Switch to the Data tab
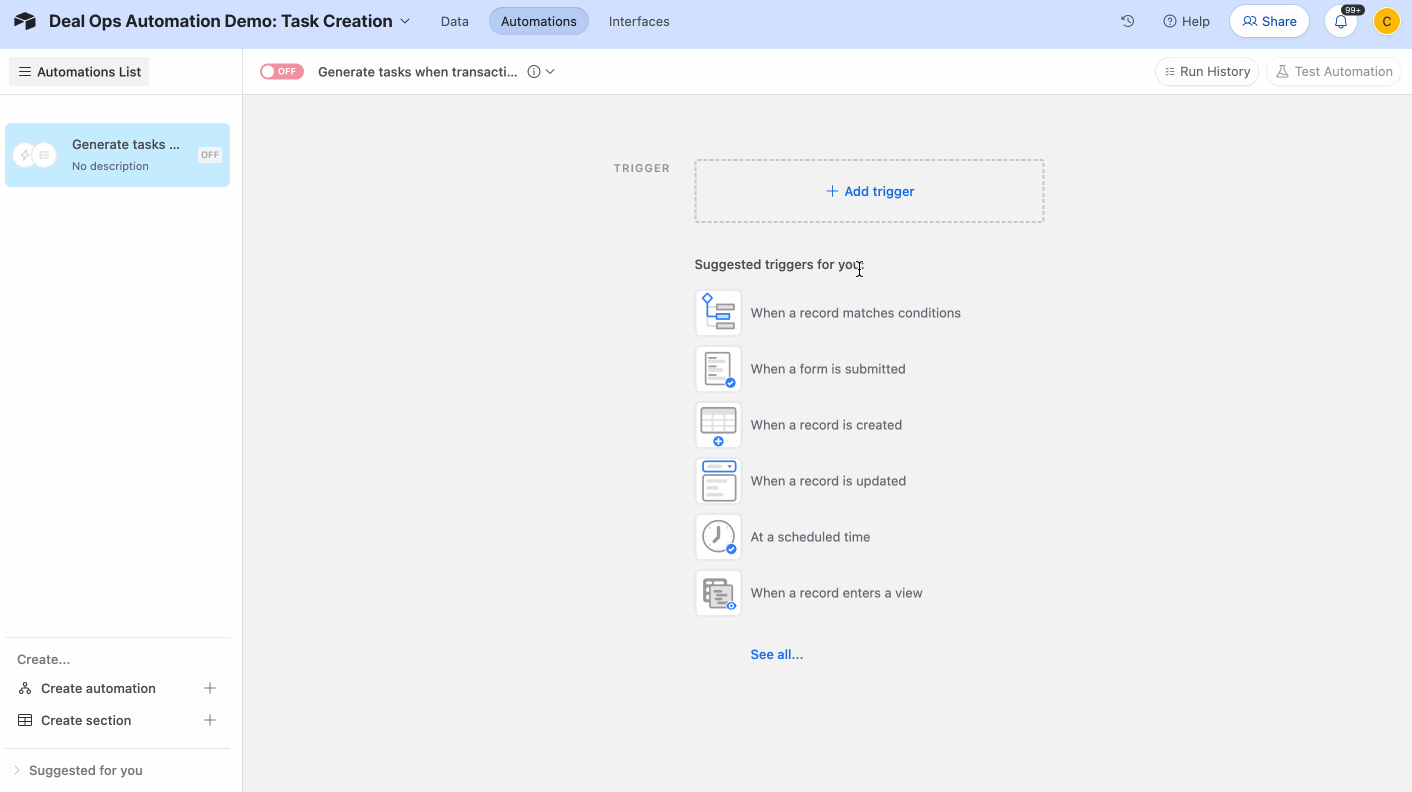This screenshot has width=1412, height=792. [x=454, y=21]
